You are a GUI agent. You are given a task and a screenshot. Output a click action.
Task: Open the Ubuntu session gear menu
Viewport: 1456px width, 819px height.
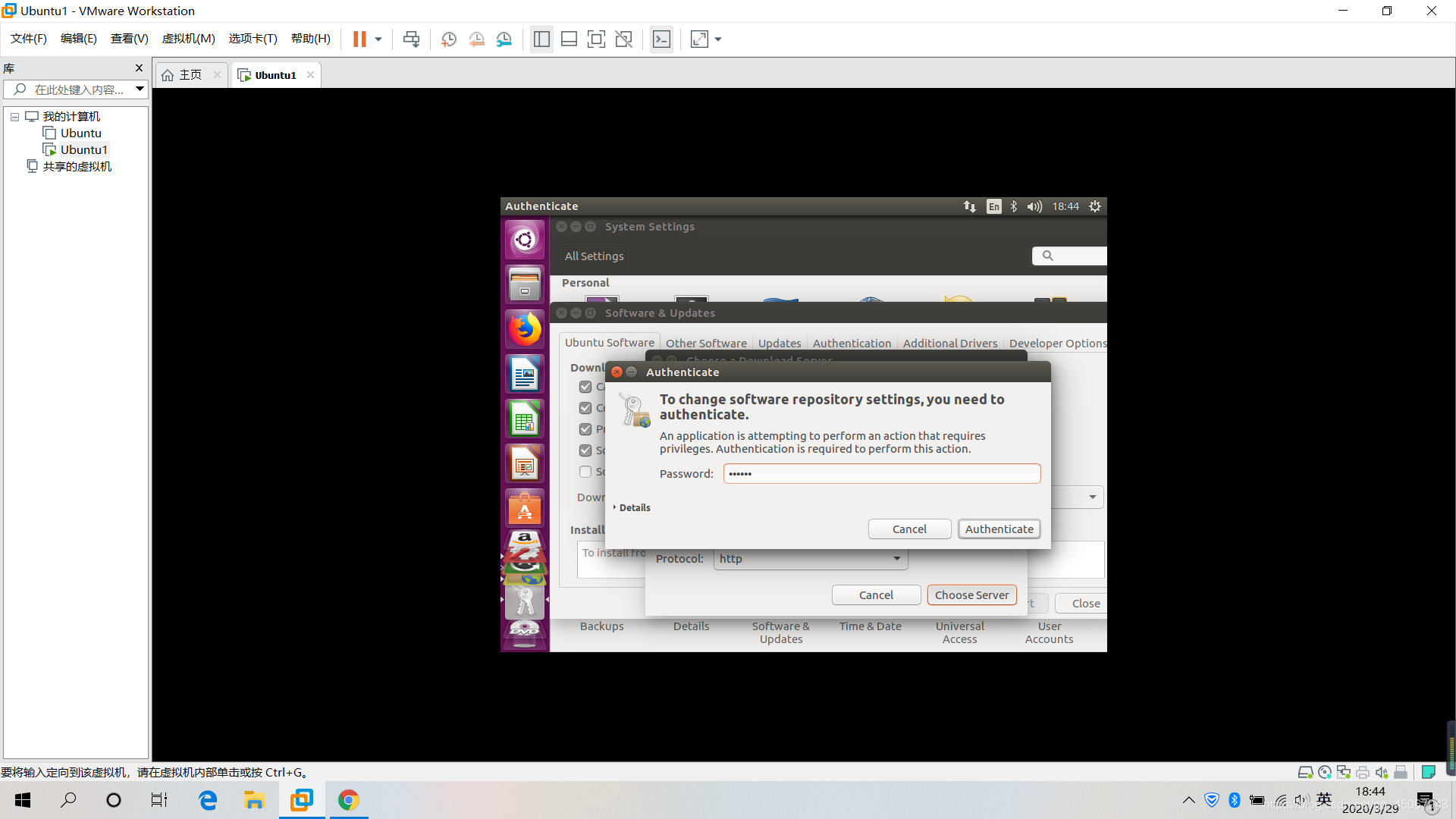tap(1095, 206)
